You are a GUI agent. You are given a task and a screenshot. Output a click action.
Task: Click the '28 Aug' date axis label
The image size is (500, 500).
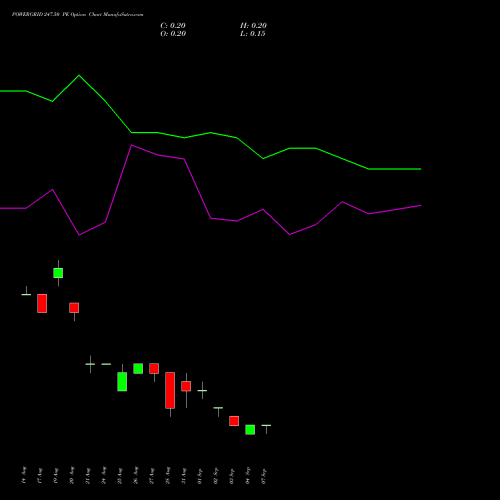coord(168,475)
